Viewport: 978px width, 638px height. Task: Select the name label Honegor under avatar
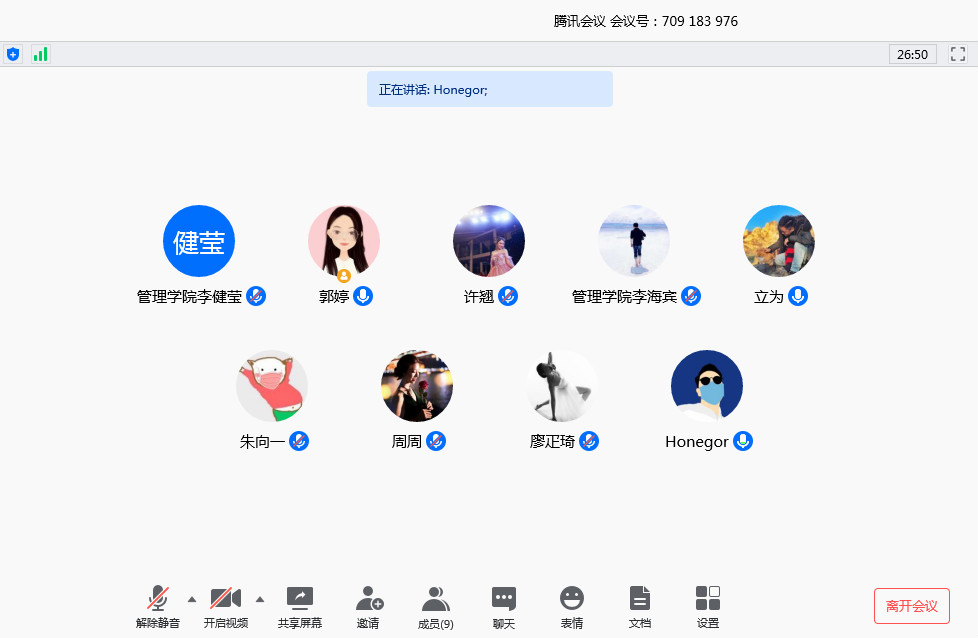click(x=697, y=442)
